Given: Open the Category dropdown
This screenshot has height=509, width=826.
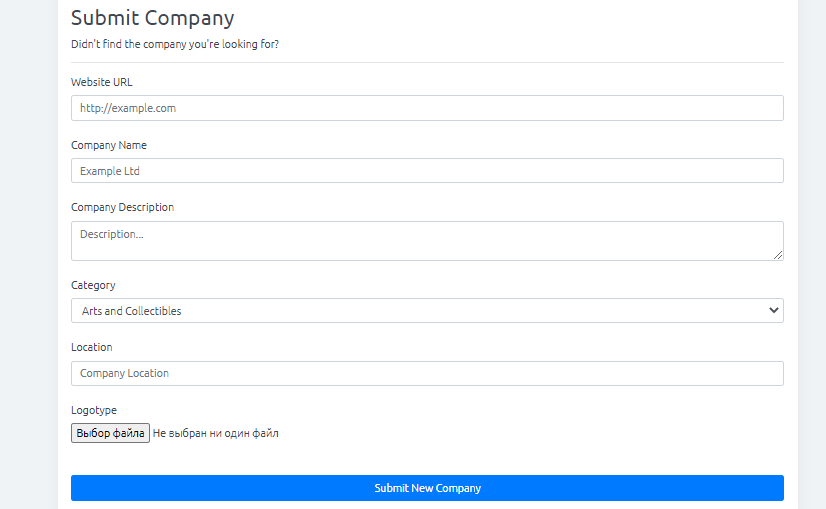Looking at the screenshot, I should (427, 311).
